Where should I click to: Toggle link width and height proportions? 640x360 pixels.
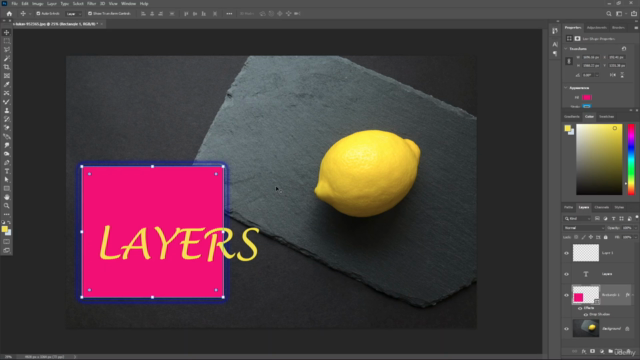coord(569,61)
